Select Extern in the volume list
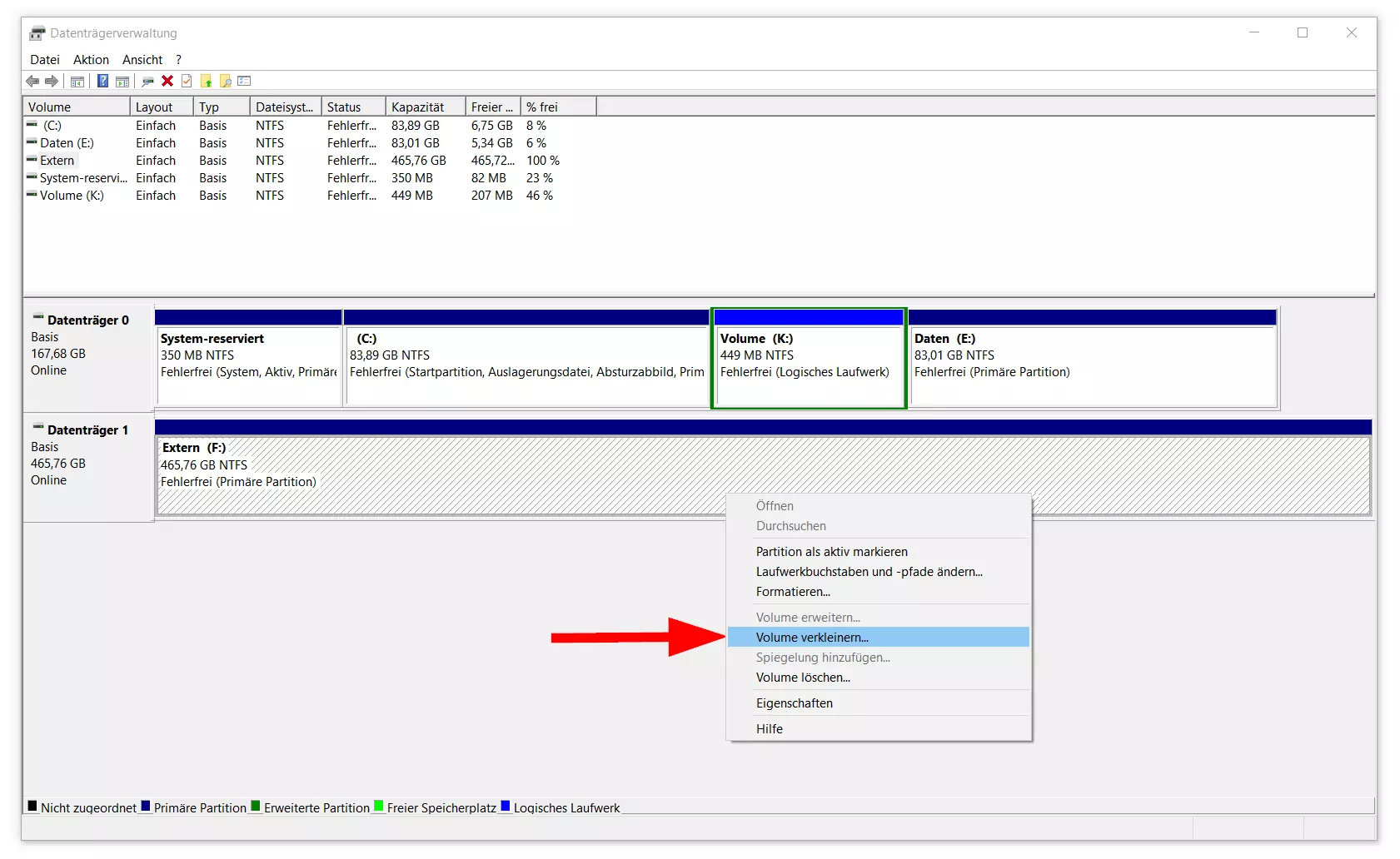 point(57,160)
